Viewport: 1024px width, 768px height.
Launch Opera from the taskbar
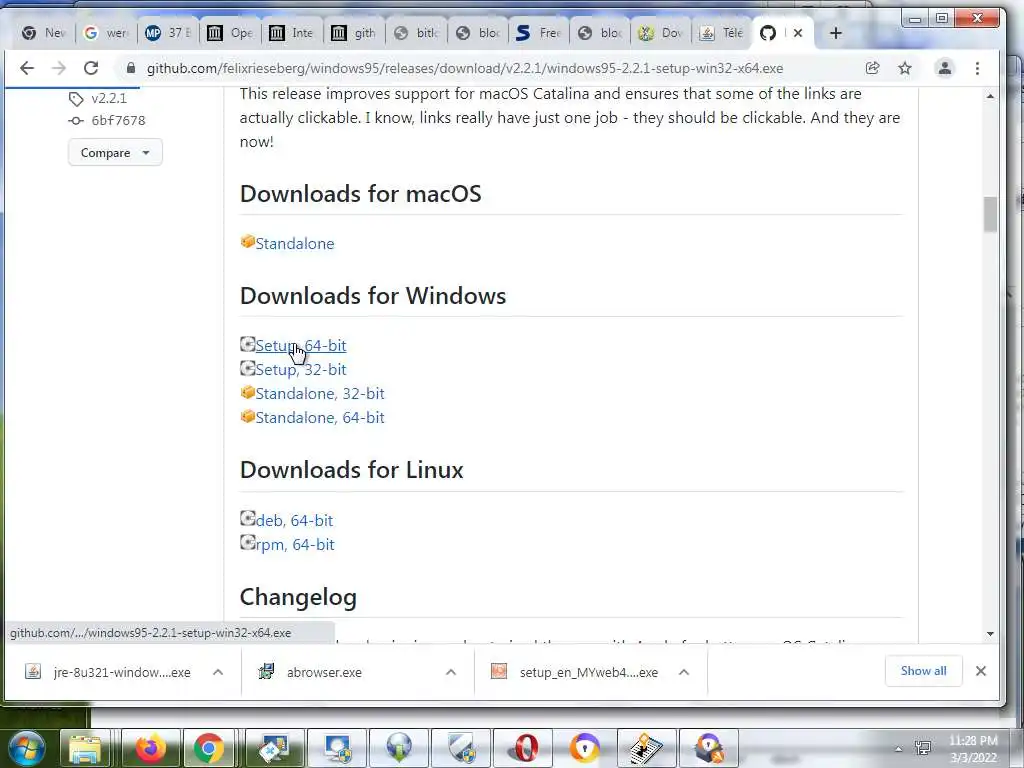(525, 748)
